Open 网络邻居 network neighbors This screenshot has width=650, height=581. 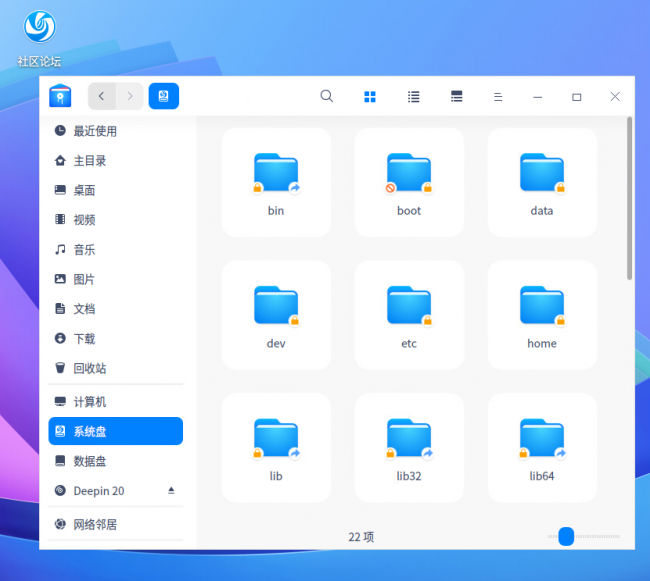click(116, 524)
